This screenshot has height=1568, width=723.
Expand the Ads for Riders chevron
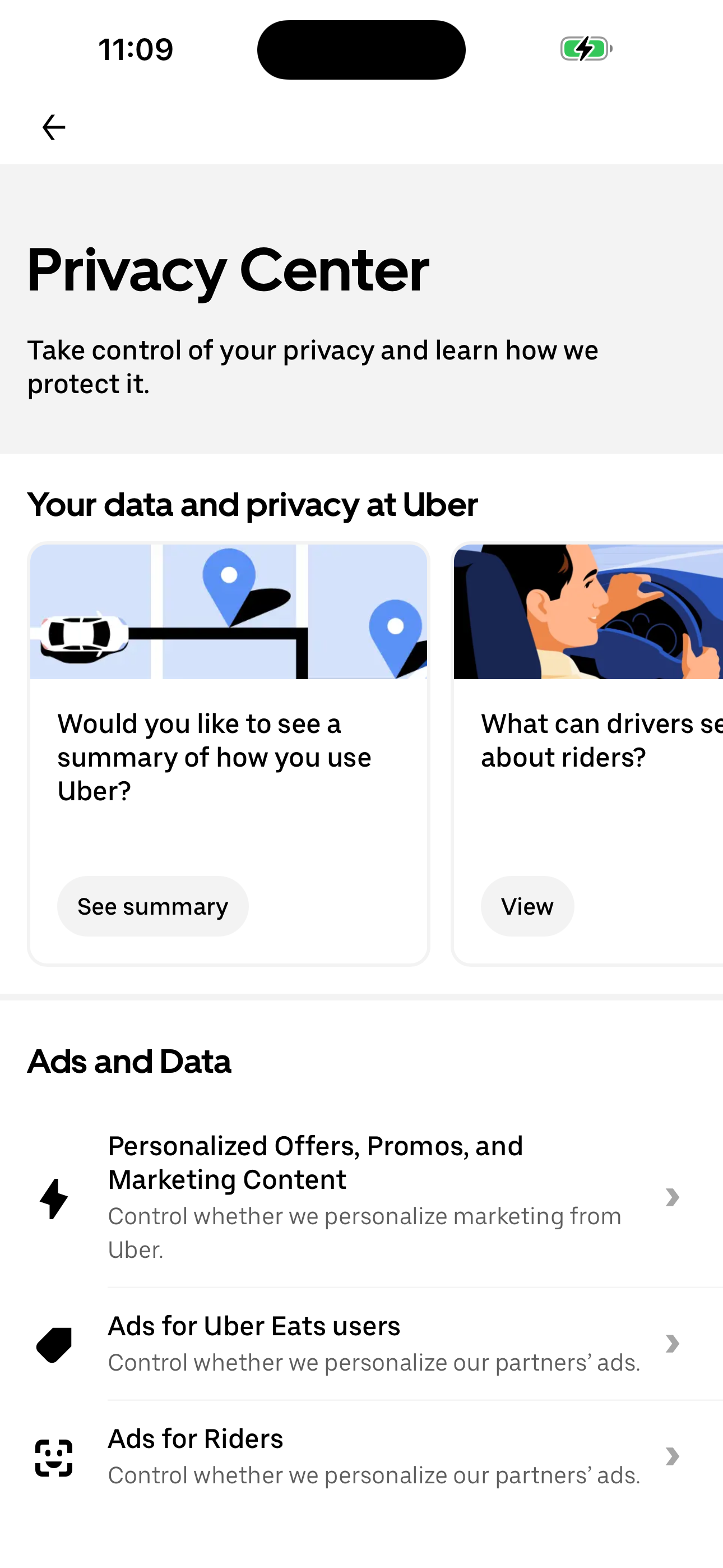(x=672, y=1456)
